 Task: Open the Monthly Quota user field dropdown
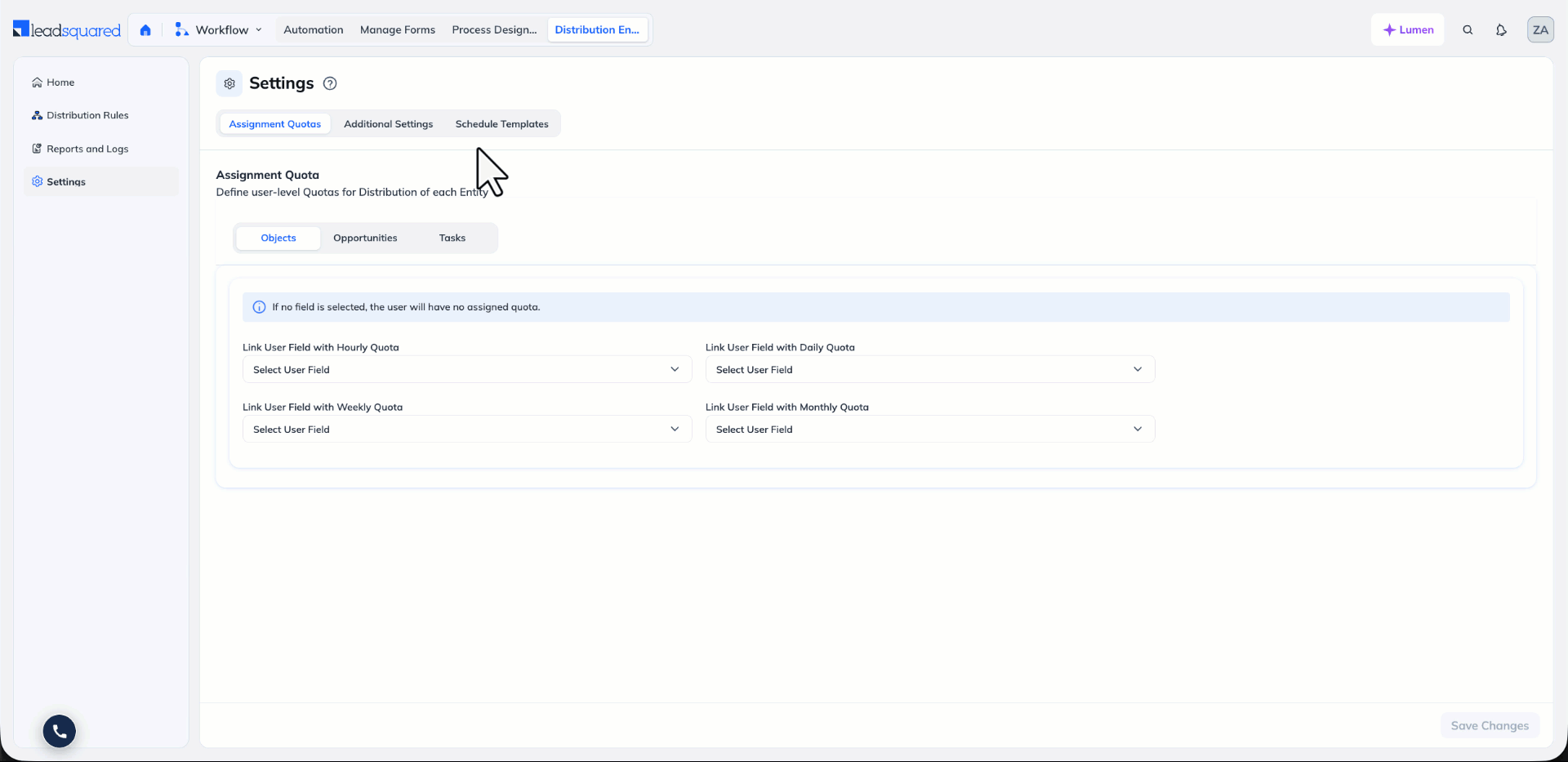pos(930,429)
